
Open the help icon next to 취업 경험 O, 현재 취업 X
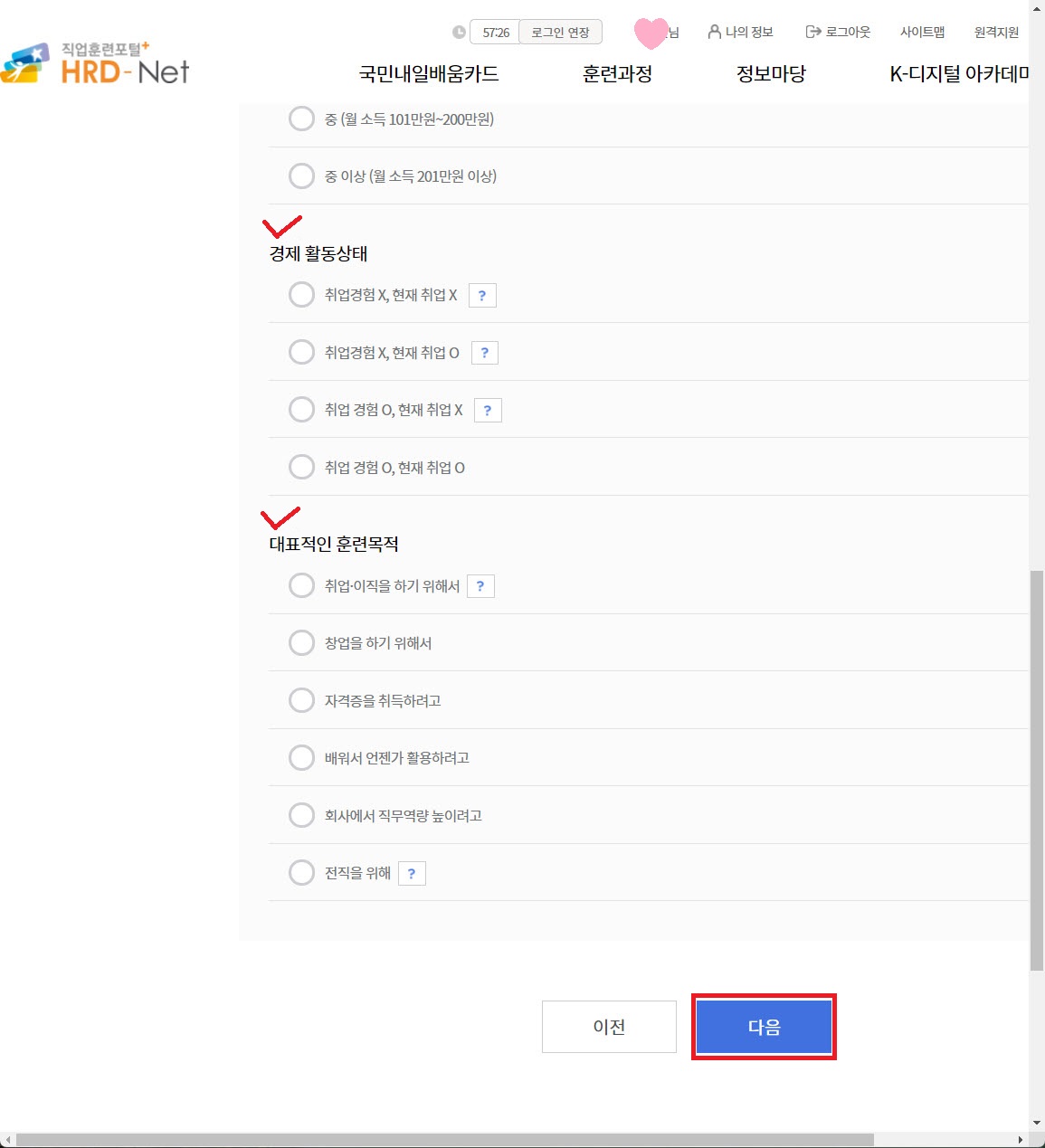coord(488,411)
